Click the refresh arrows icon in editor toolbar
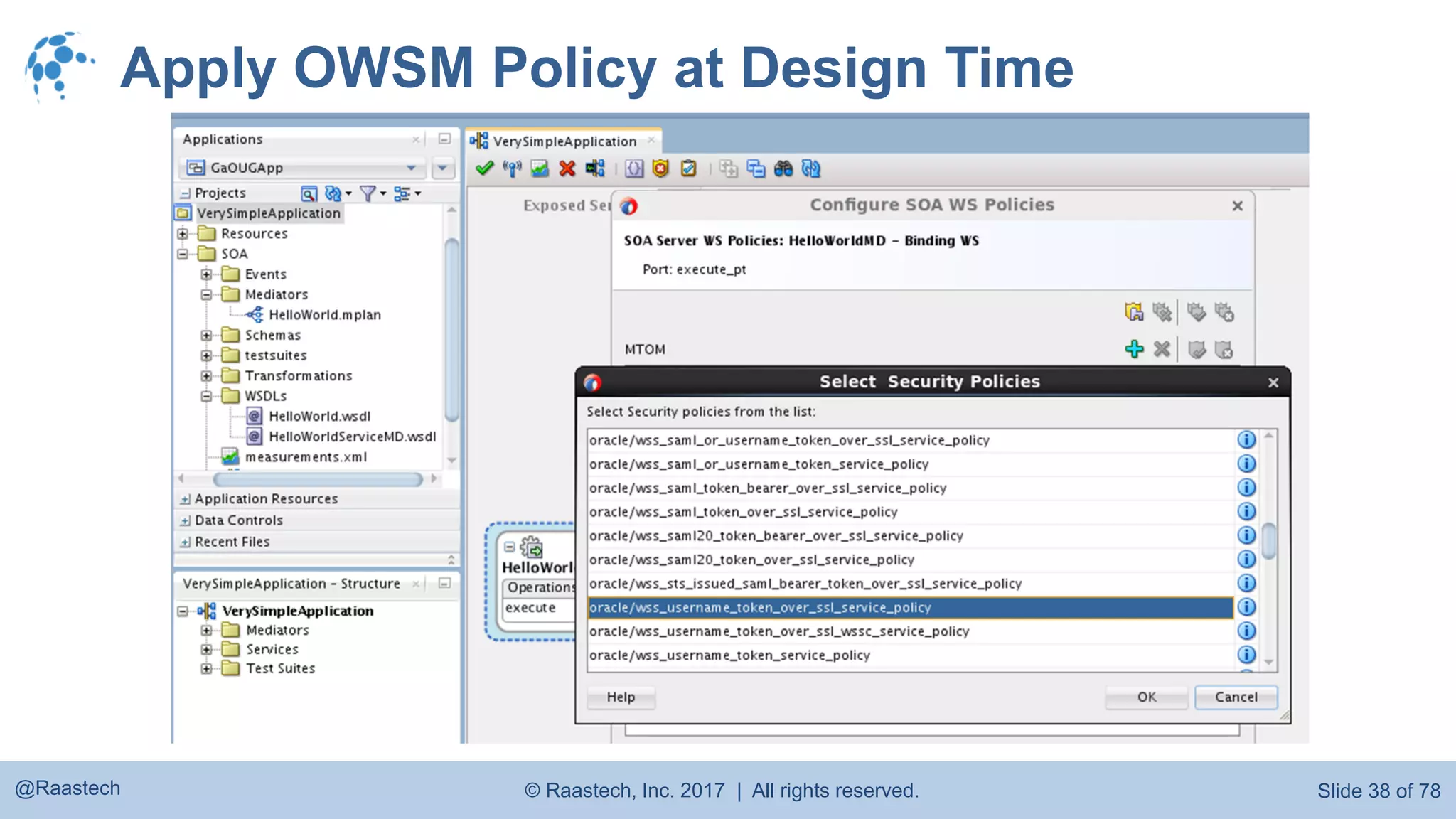The height and width of the screenshot is (819, 1456). click(811, 168)
